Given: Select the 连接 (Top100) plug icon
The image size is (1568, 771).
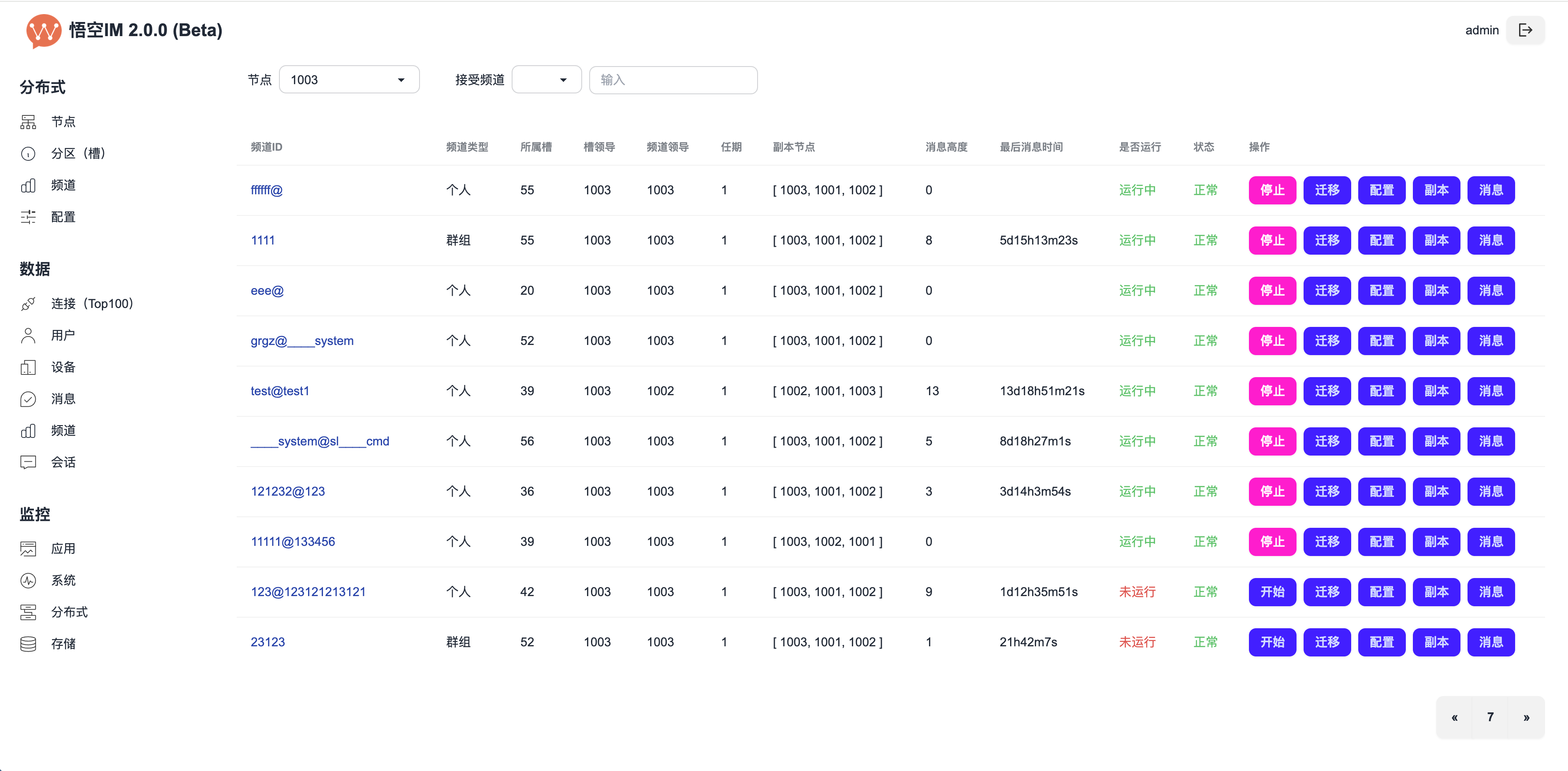Looking at the screenshot, I should (28, 304).
